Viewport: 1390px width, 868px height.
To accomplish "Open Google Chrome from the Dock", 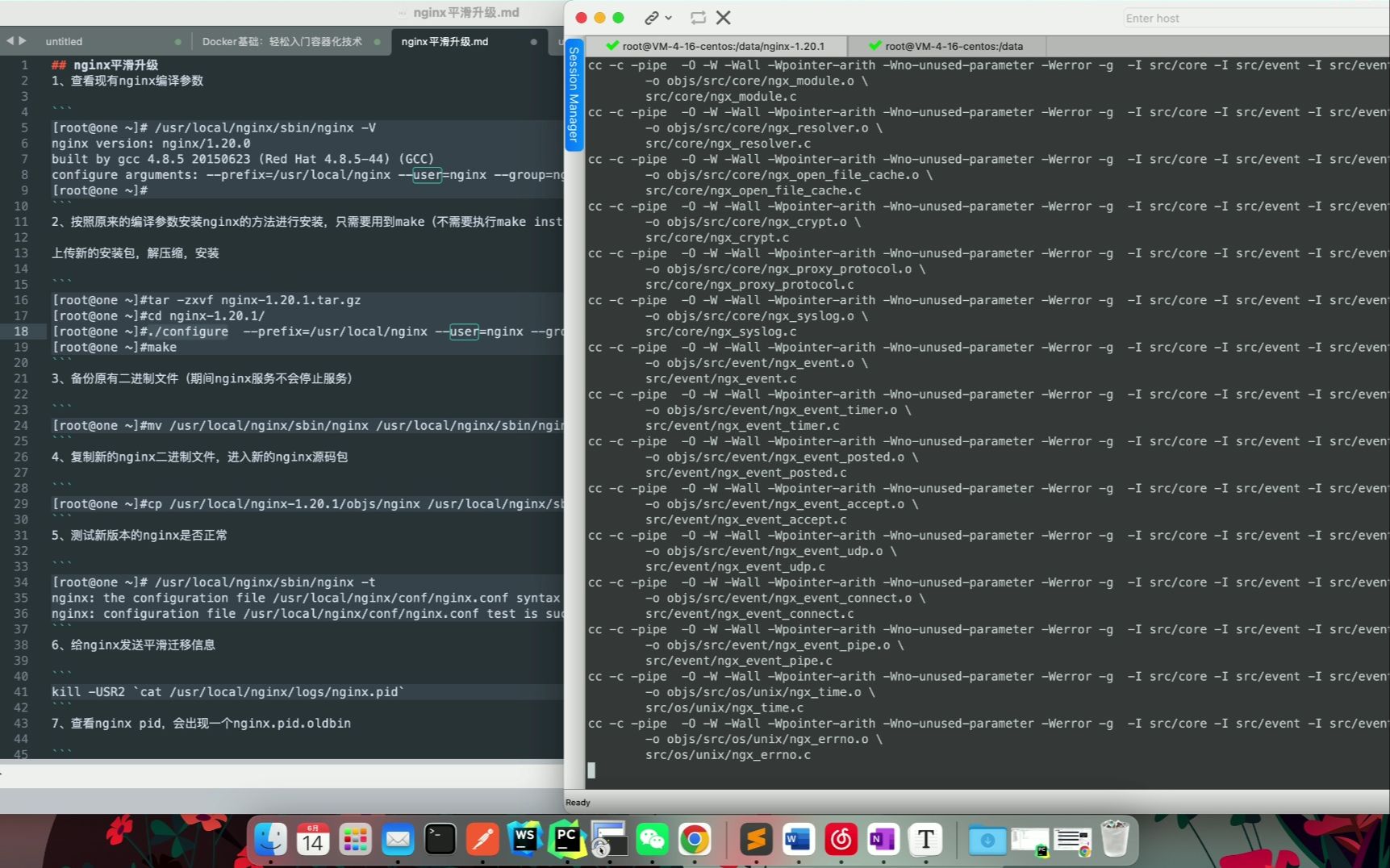I will point(695,840).
